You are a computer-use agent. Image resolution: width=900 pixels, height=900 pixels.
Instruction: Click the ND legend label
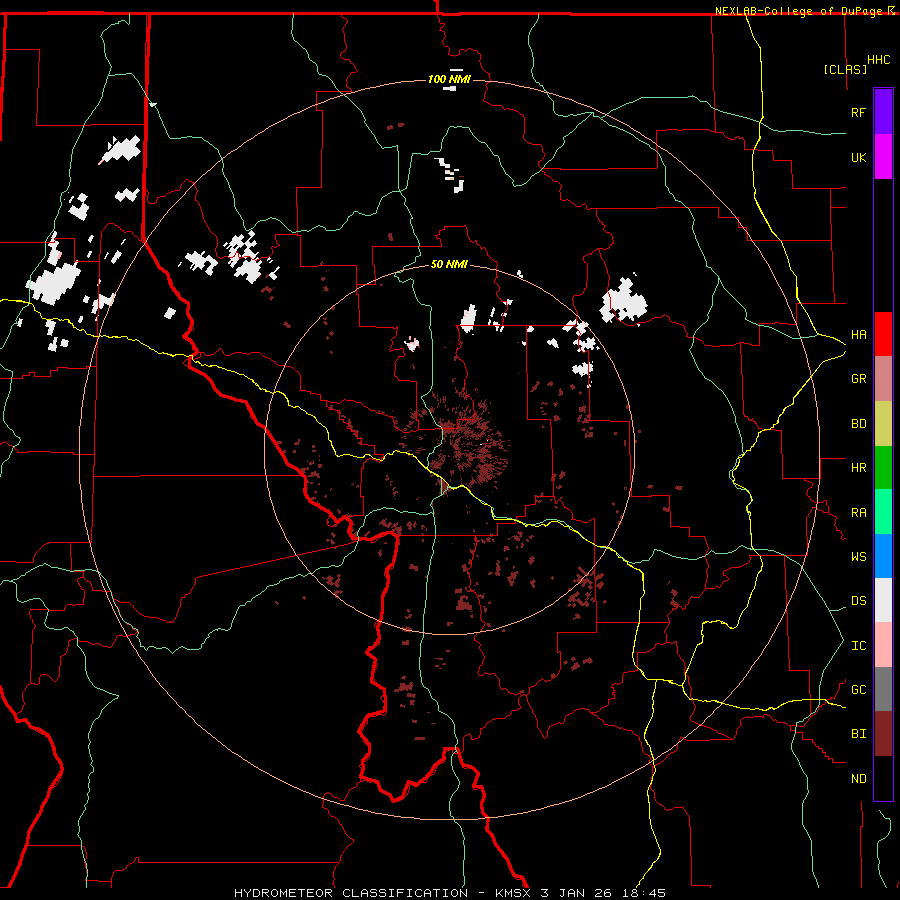pos(859,778)
